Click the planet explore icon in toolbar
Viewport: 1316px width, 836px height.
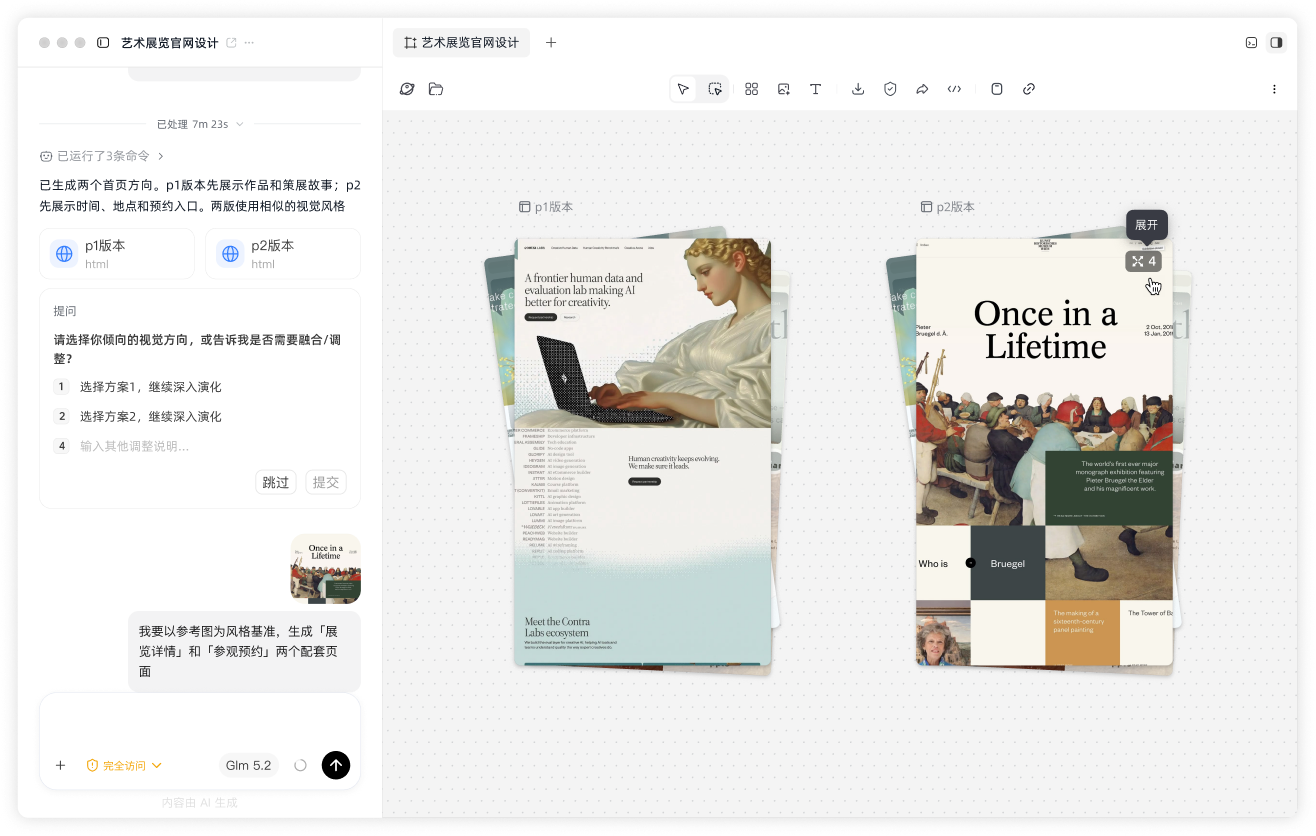[407, 89]
